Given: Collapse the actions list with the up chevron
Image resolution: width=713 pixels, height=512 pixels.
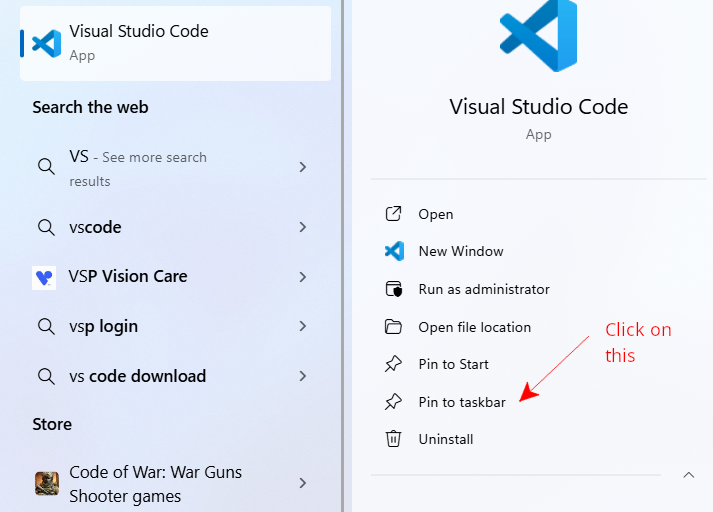Looking at the screenshot, I should coord(689,475).
